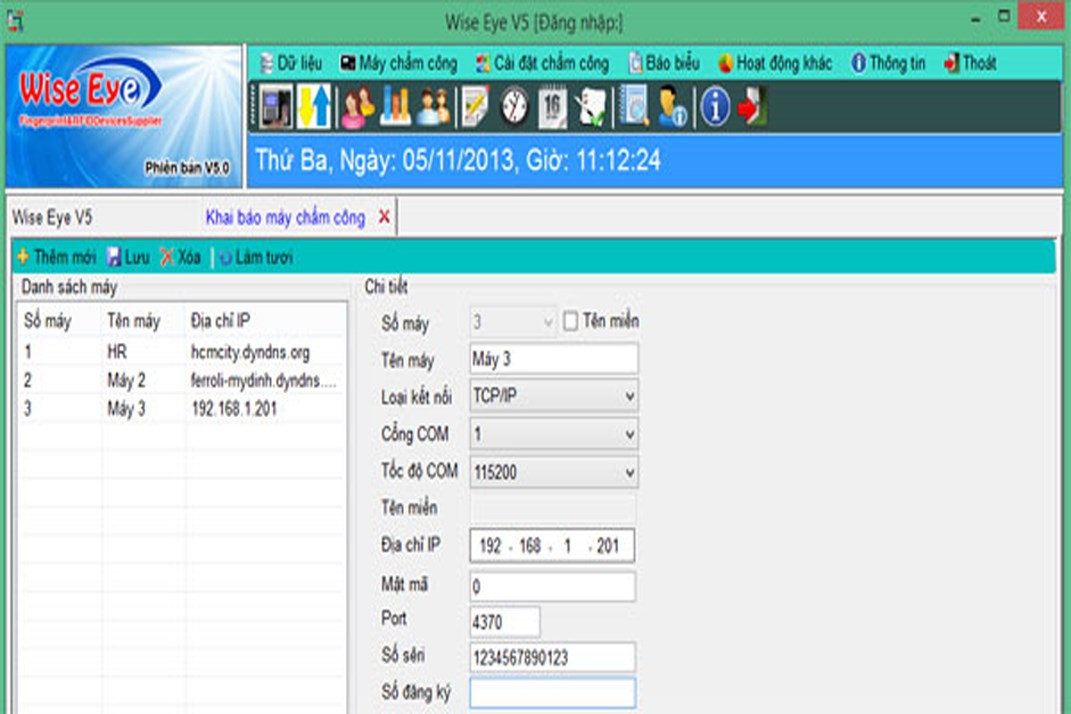The height and width of the screenshot is (714, 1071).
Task: Open the Hoạt động khác menu
Action: pos(775,64)
